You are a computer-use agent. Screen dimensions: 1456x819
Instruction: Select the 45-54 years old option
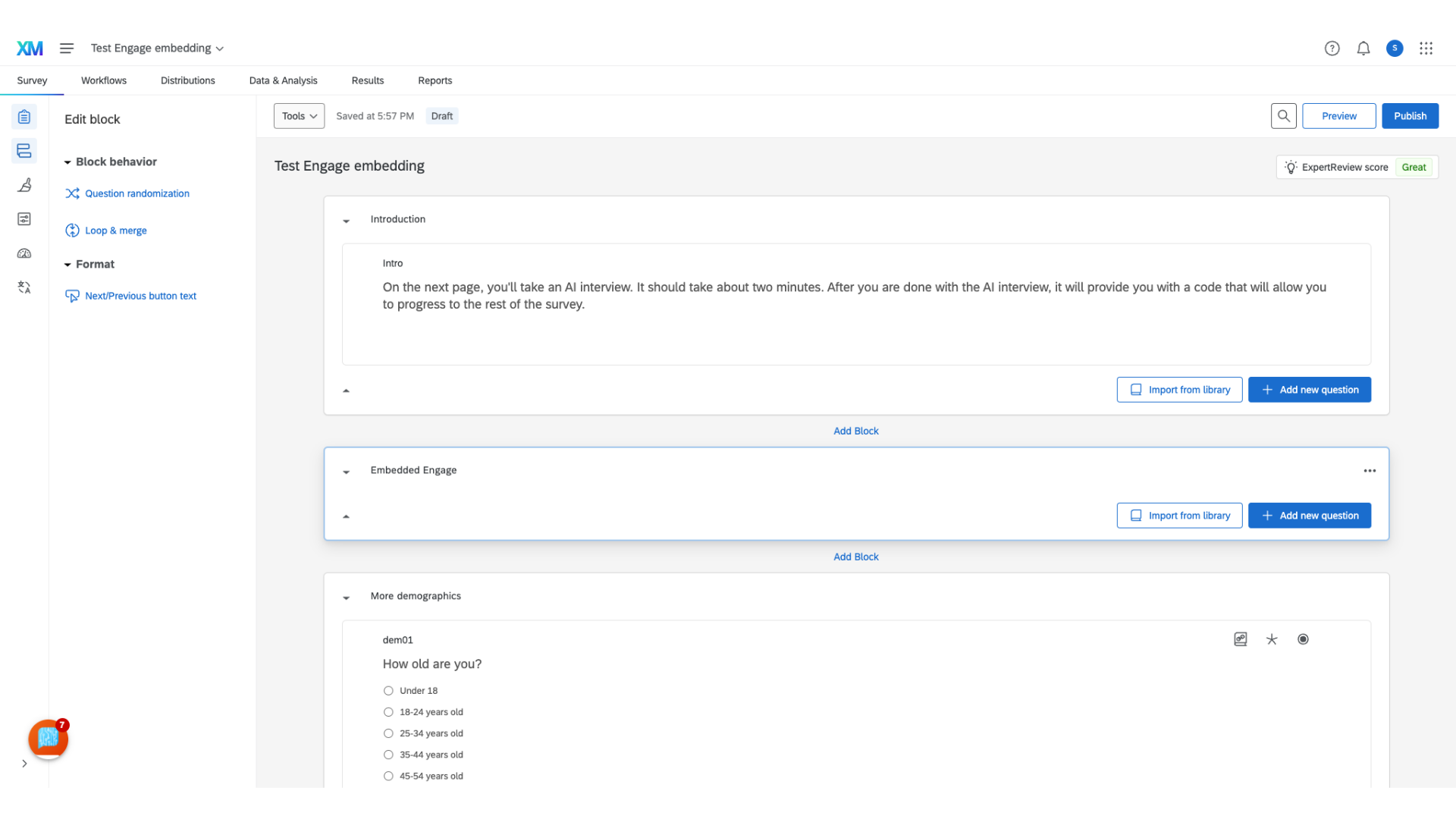[388, 776]
